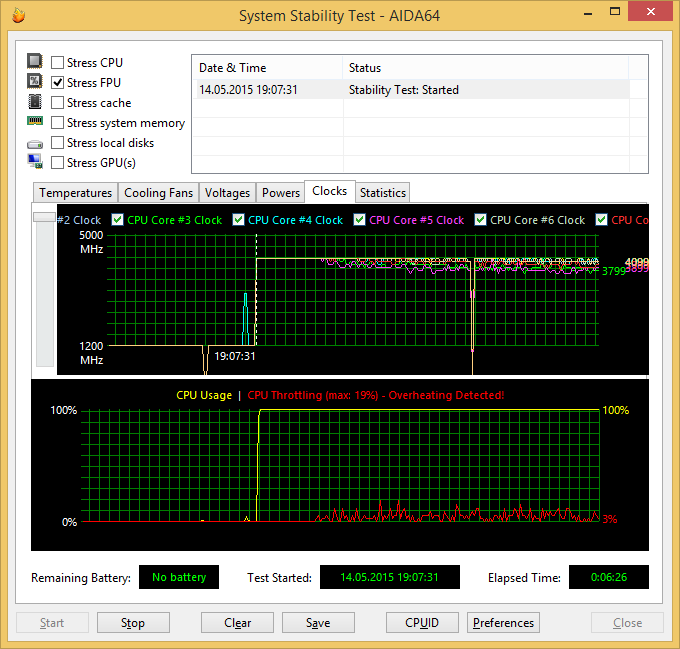Move the clock graph slider thumb
680x649 pixels.
[45, 217]
